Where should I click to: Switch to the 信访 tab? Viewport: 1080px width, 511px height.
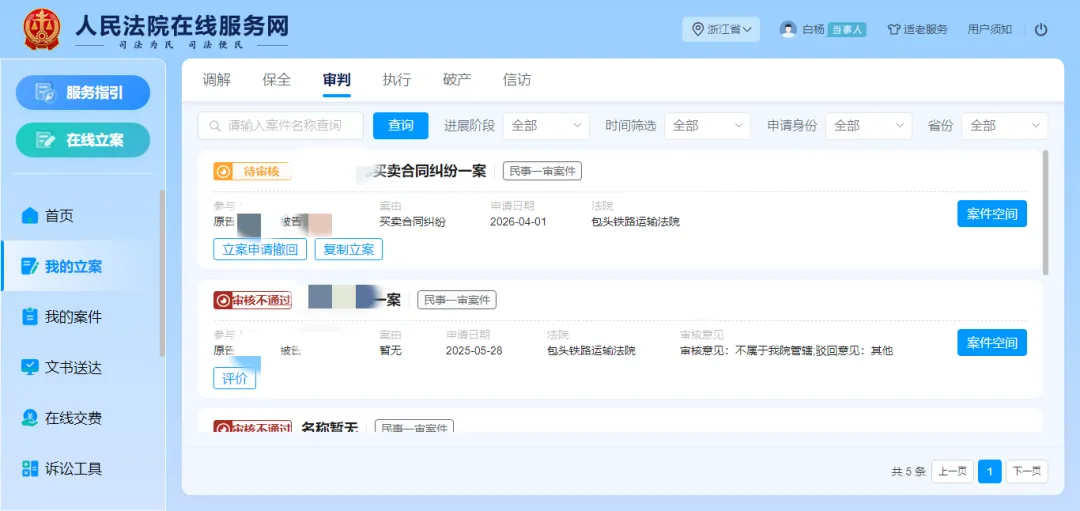point(517,80)
